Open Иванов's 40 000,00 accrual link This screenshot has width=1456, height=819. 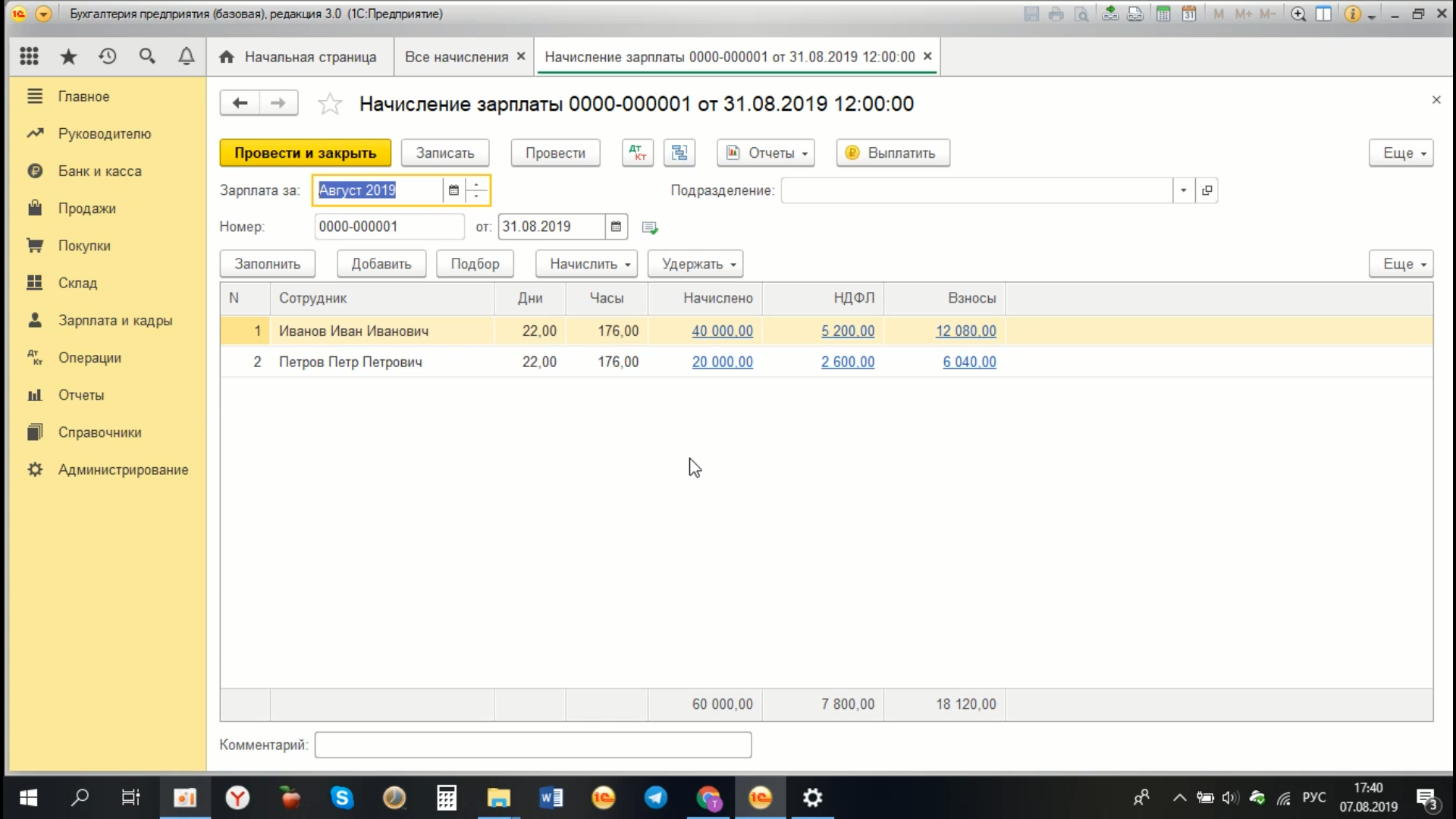(722, 331)
